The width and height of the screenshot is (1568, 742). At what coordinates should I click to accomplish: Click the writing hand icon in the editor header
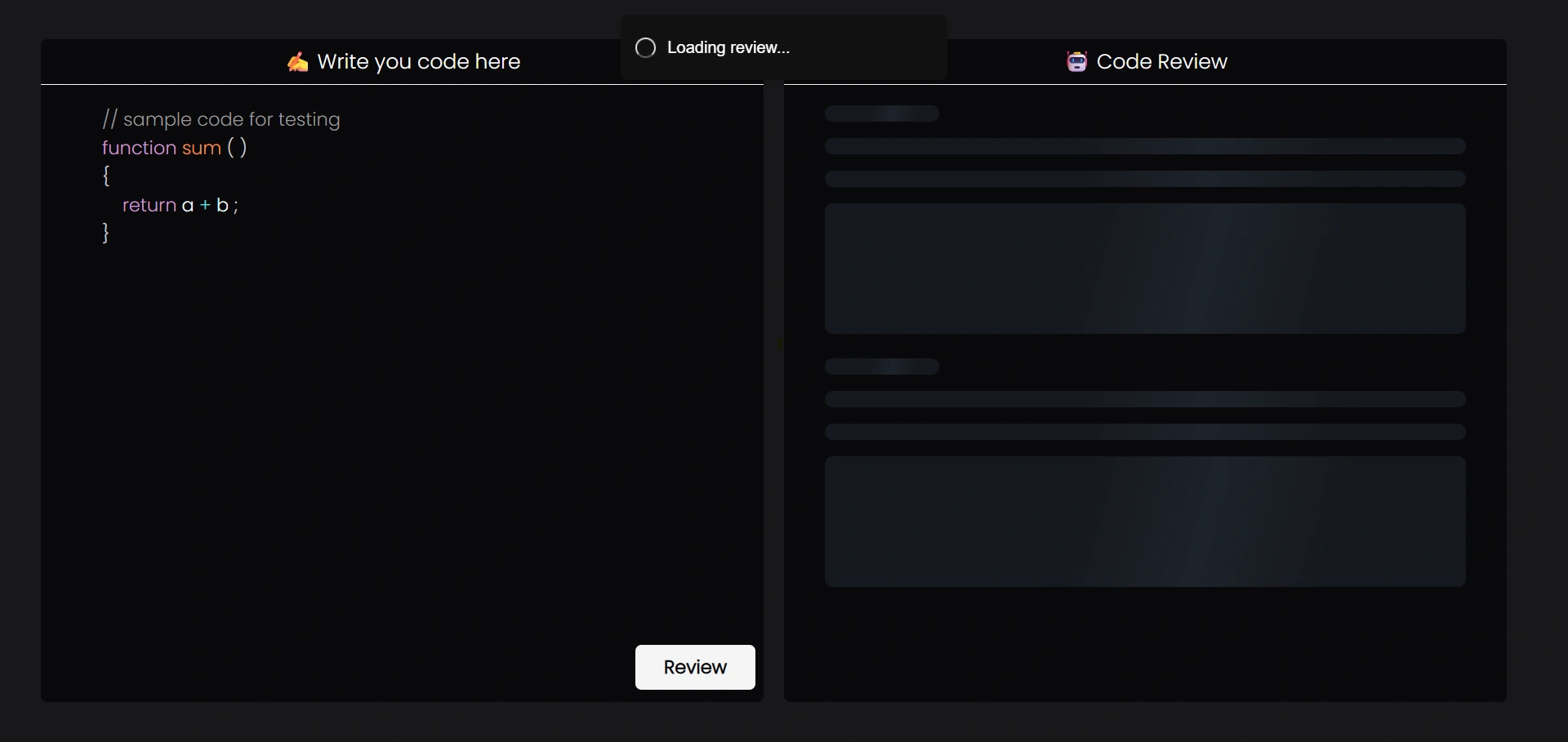click(297, 62)
